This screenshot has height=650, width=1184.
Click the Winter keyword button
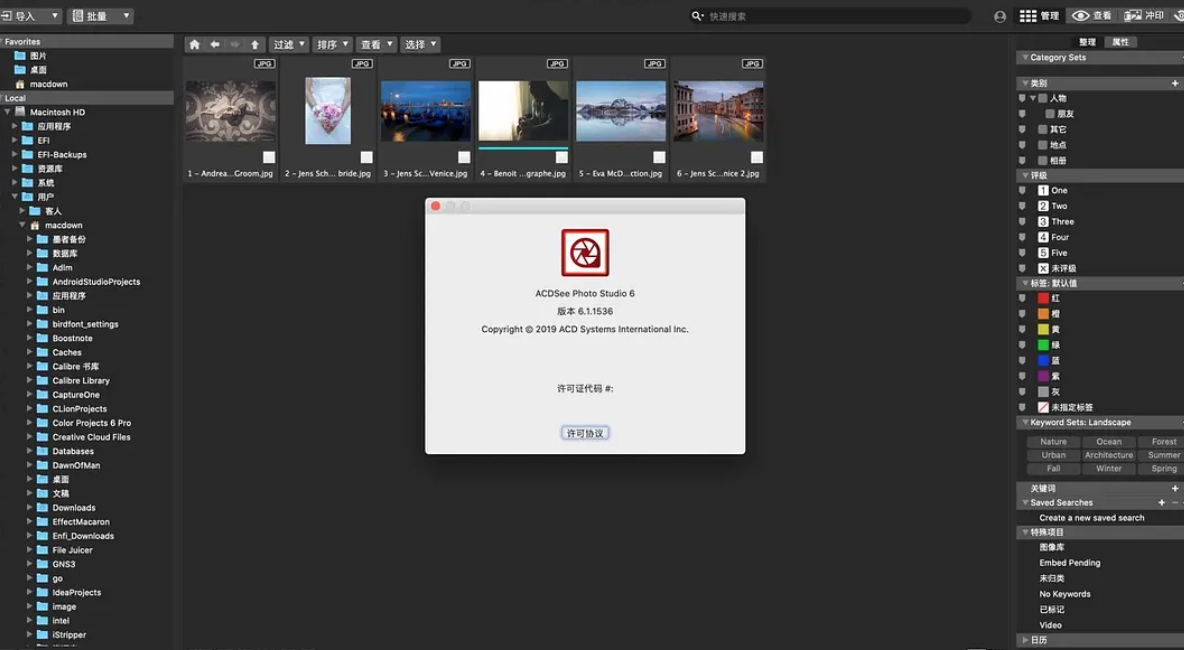tap(1108, 469)
